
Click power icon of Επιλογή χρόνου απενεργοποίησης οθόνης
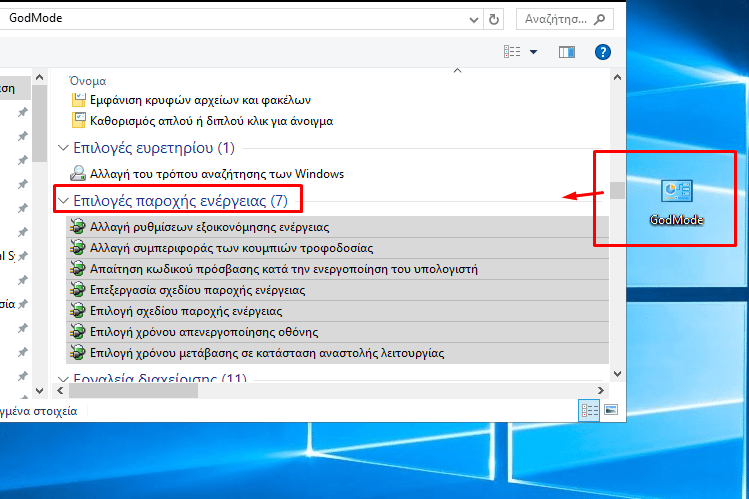[x=77, y=331]
